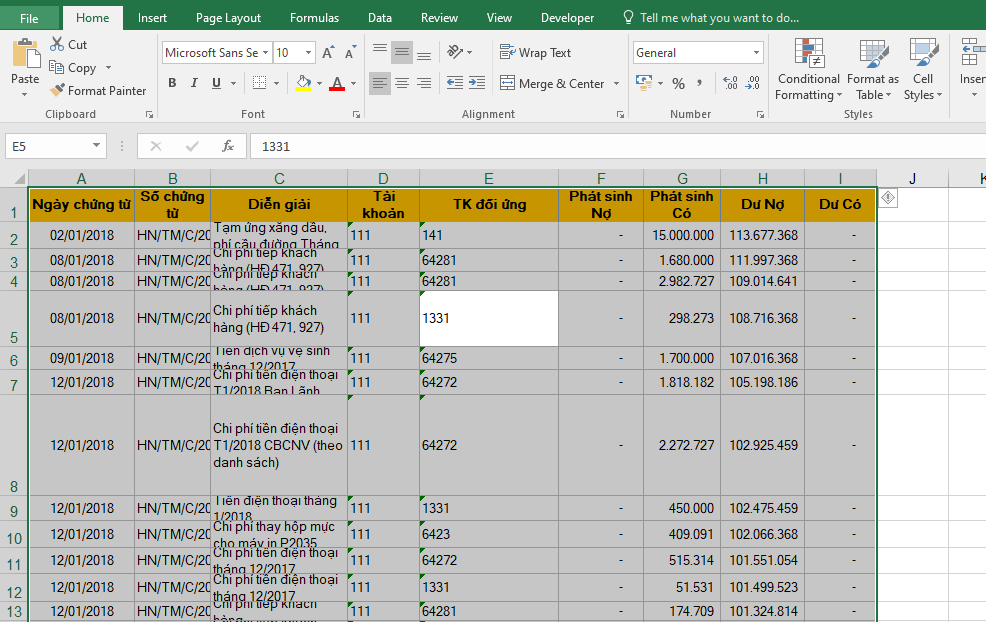This screenshot has height=622, width=986.
Task: Open the General number format dropdown
Action: 756,53
